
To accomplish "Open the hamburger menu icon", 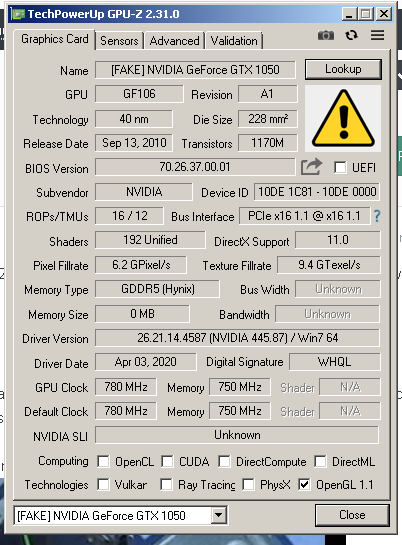I will point(377,35).
